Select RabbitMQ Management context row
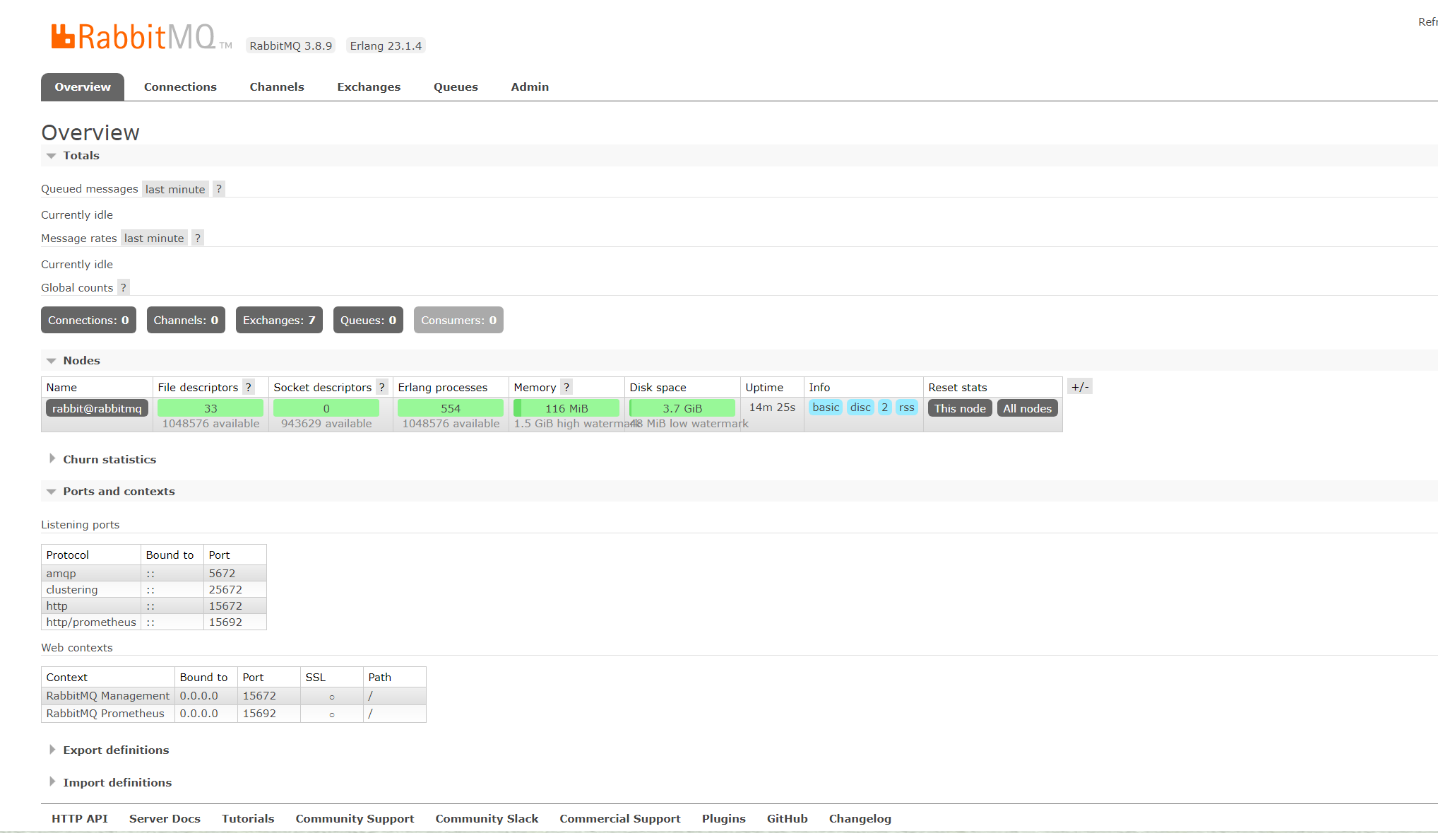Image resolution: width=1438 pixels, height=833 pixels. point(234,696)
